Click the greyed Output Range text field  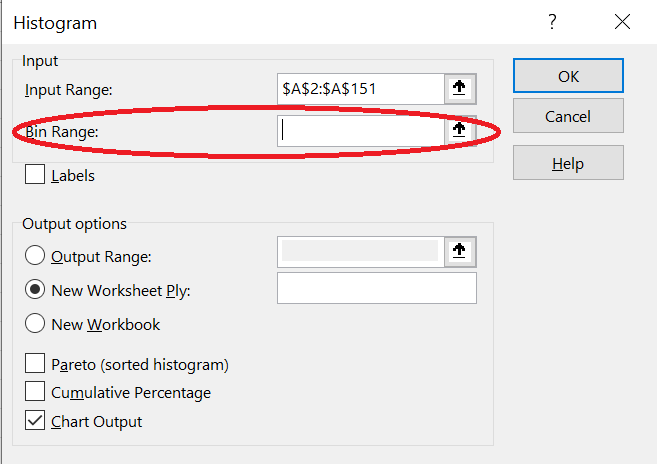359,251
